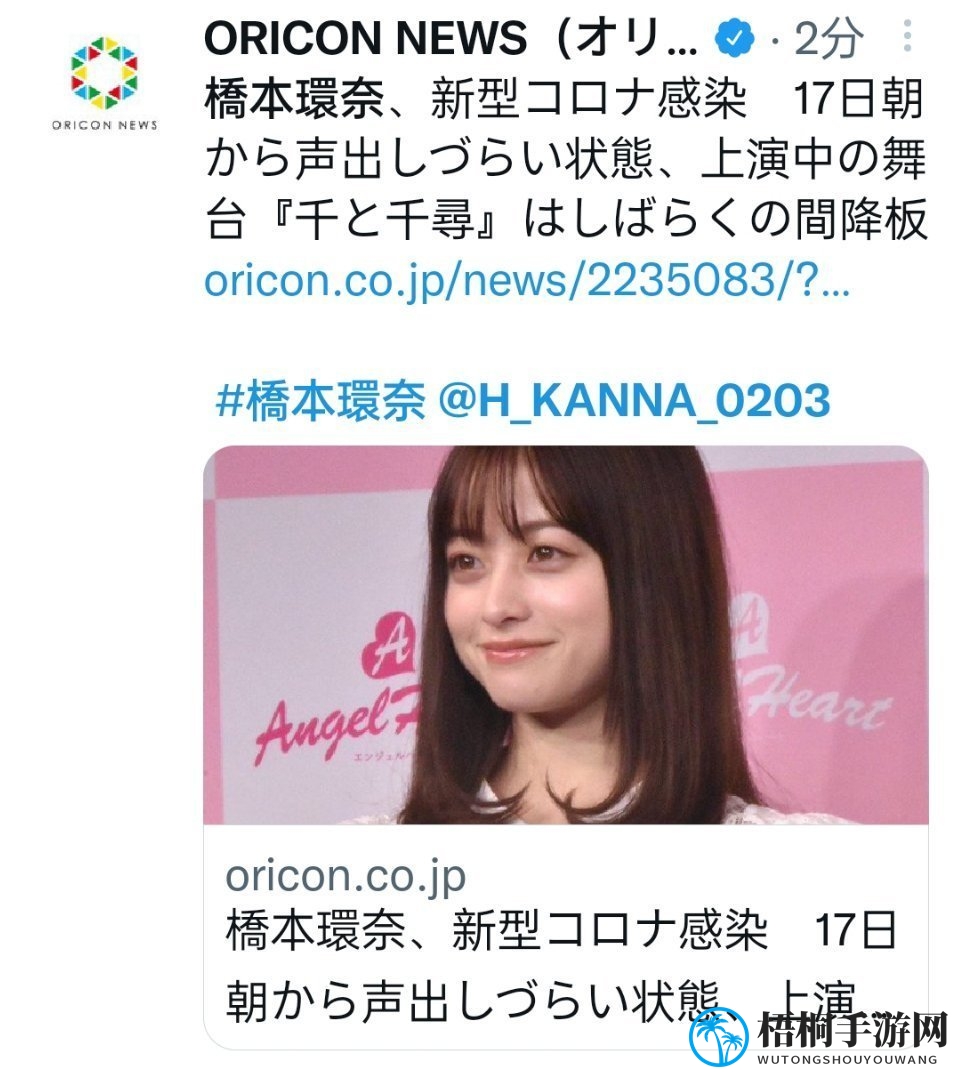
Task: Open the three-dot more options menu
Action: (907, 36)
